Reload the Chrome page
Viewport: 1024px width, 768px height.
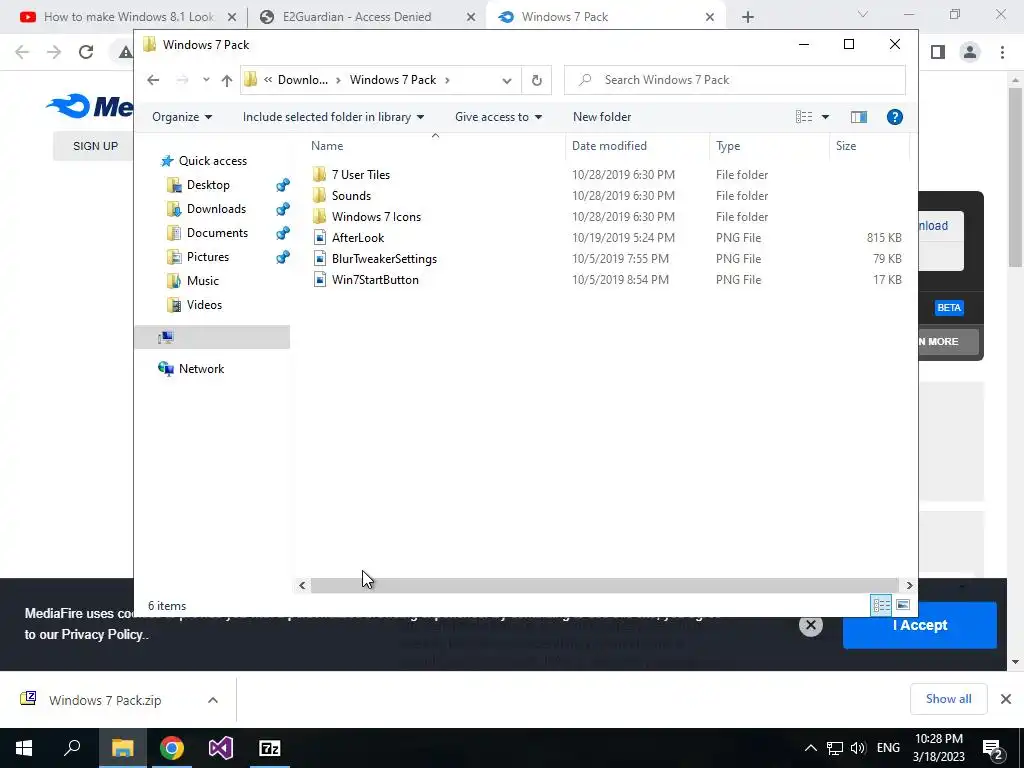point(86,52)
